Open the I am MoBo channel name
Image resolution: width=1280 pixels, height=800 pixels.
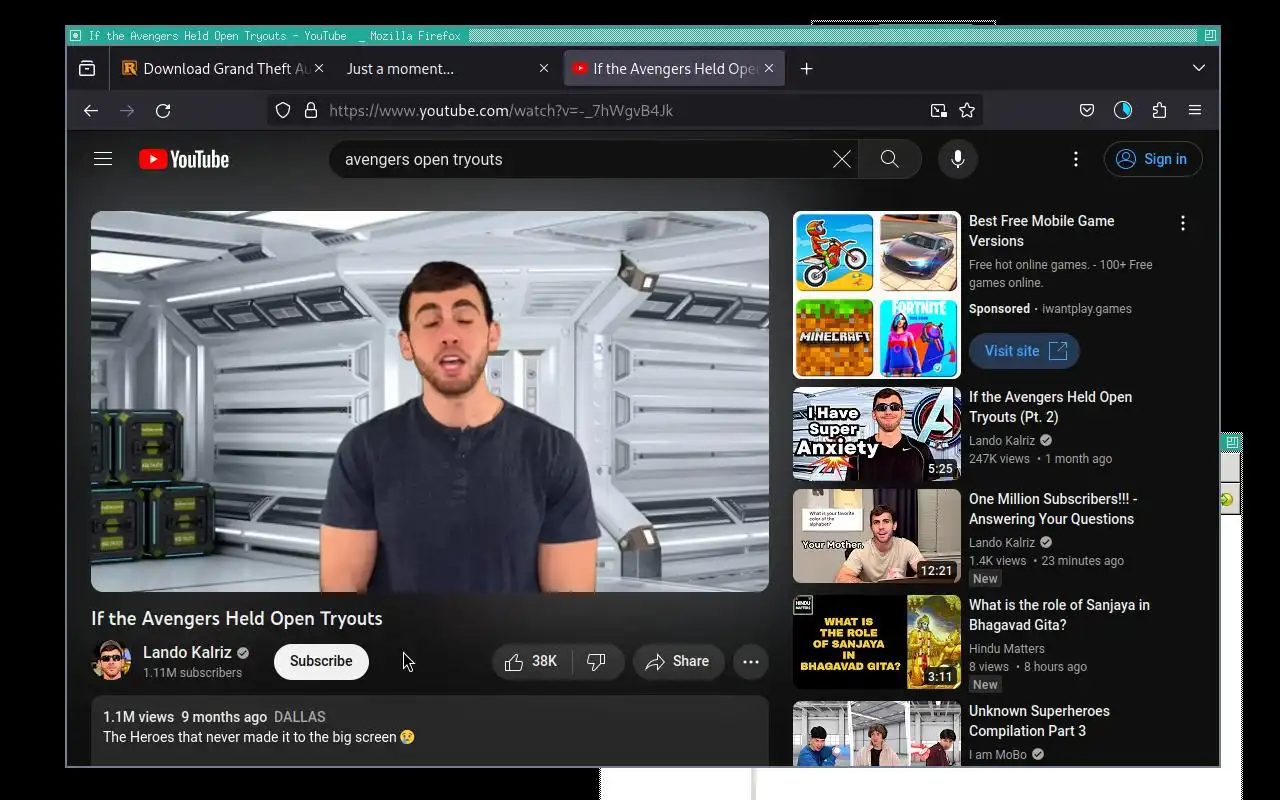(x=998, y=755)
